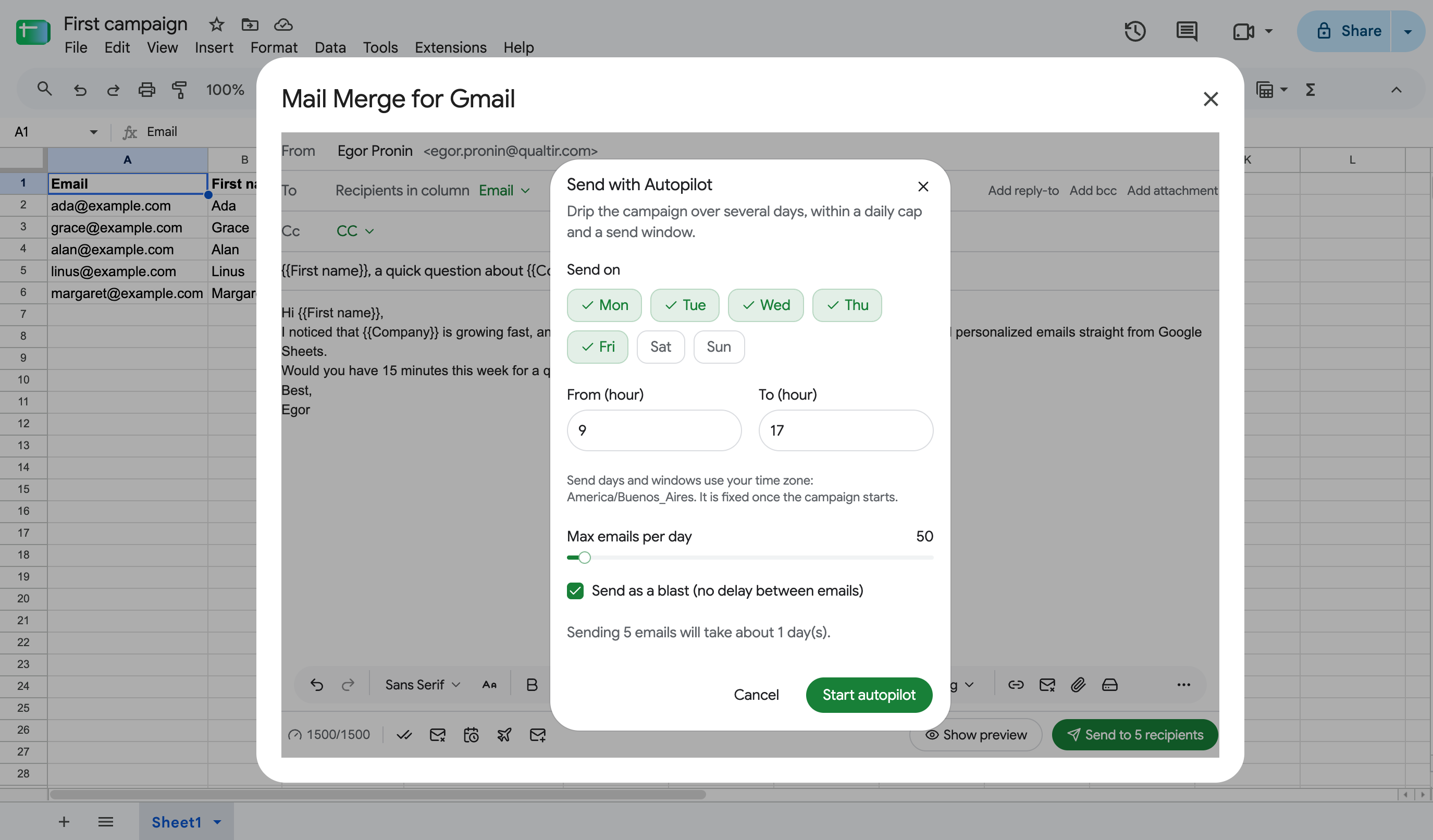
Task: Open the 100% zoom dropdown
Action: 225,89
